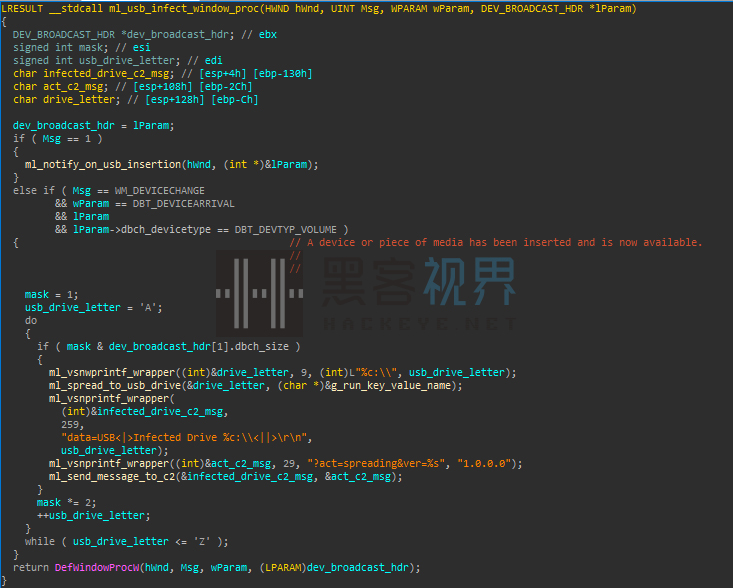Click the L"%c:\\" format string
The width and height of the screenshot is (733, 588).
click(x=376, y=373)
